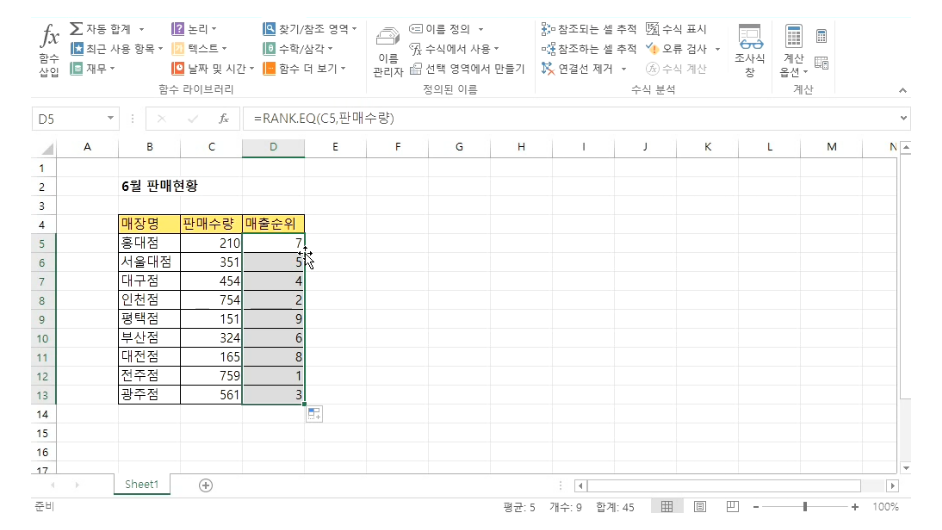Open the Auto Fill Options icon below the table
The height and width of the screenshot is (530, 942).
(x=314, y=414)
